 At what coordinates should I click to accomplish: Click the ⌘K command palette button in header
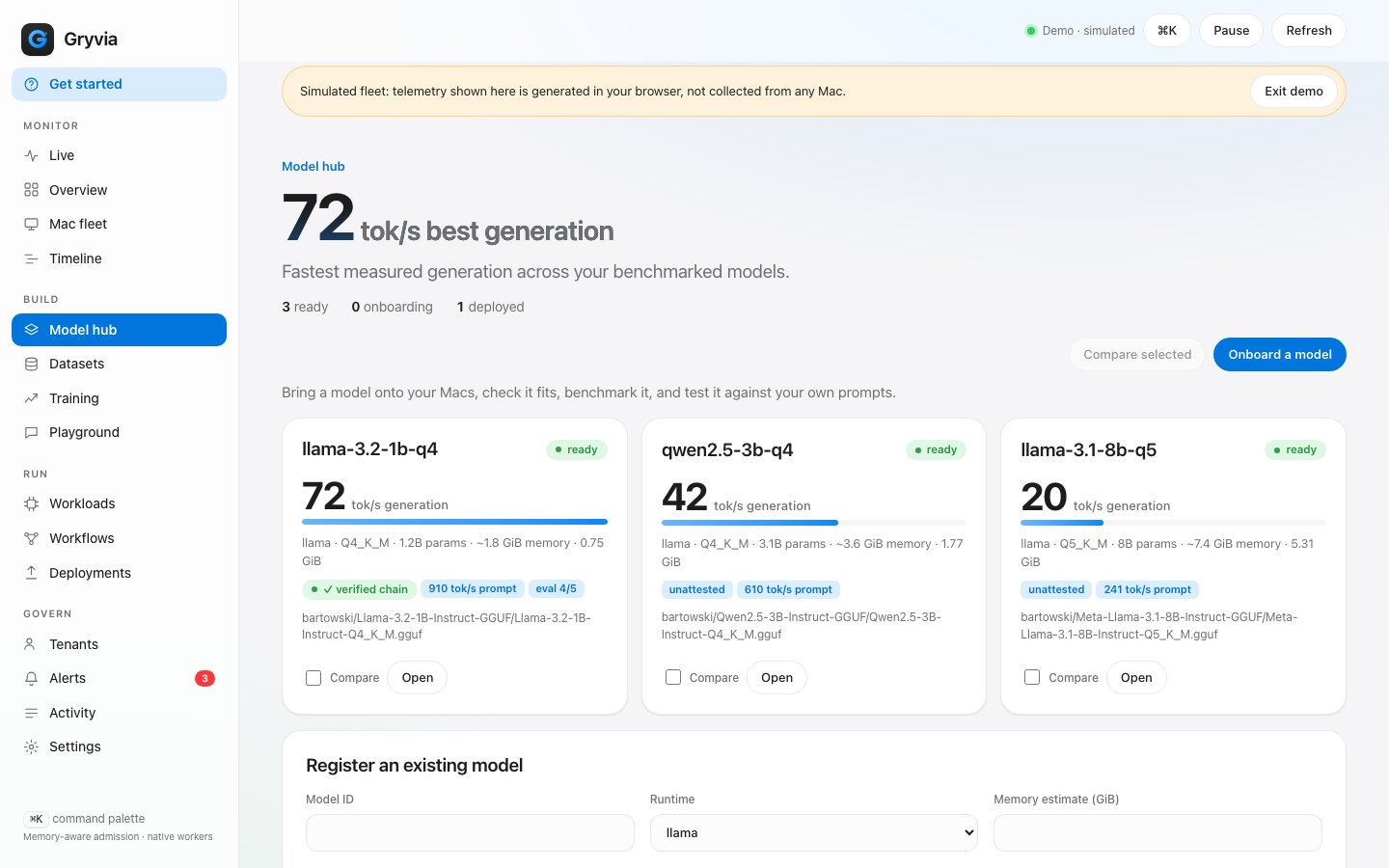1167,30
